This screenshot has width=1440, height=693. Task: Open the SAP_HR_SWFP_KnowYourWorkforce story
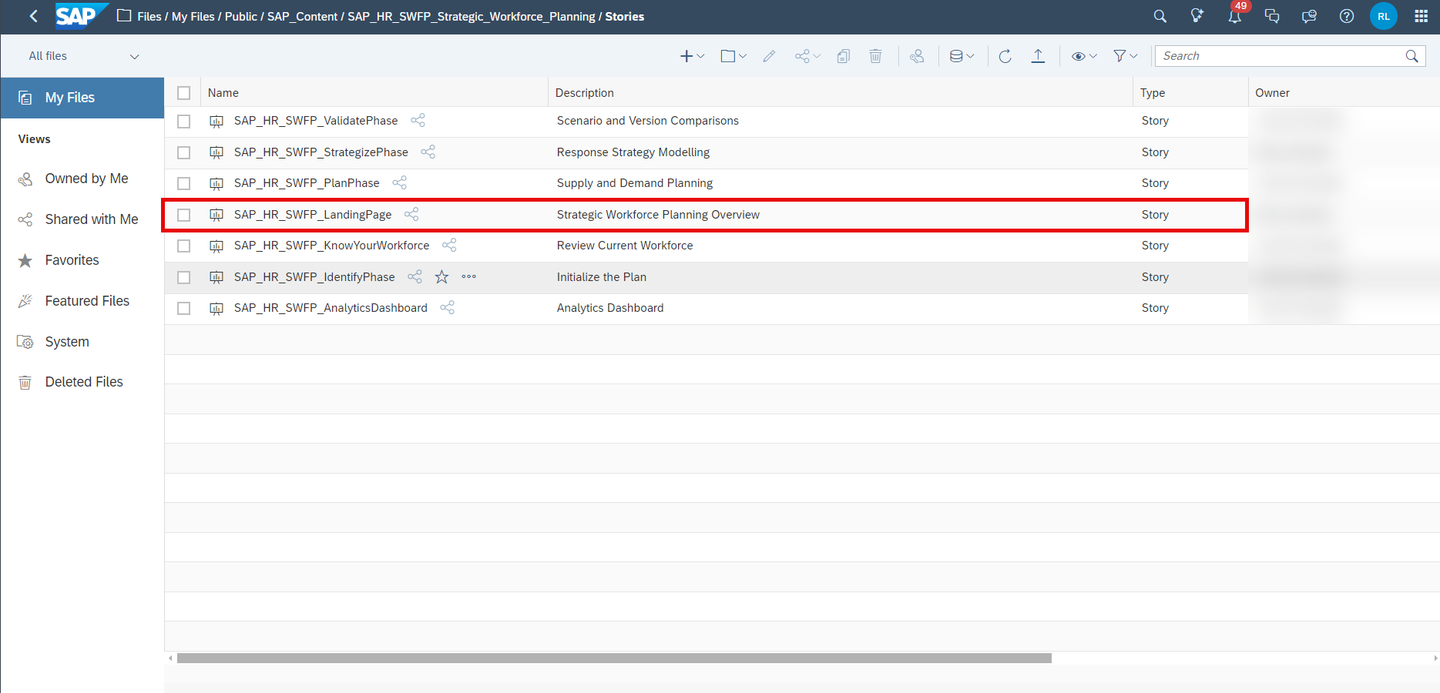click(332, 246)
